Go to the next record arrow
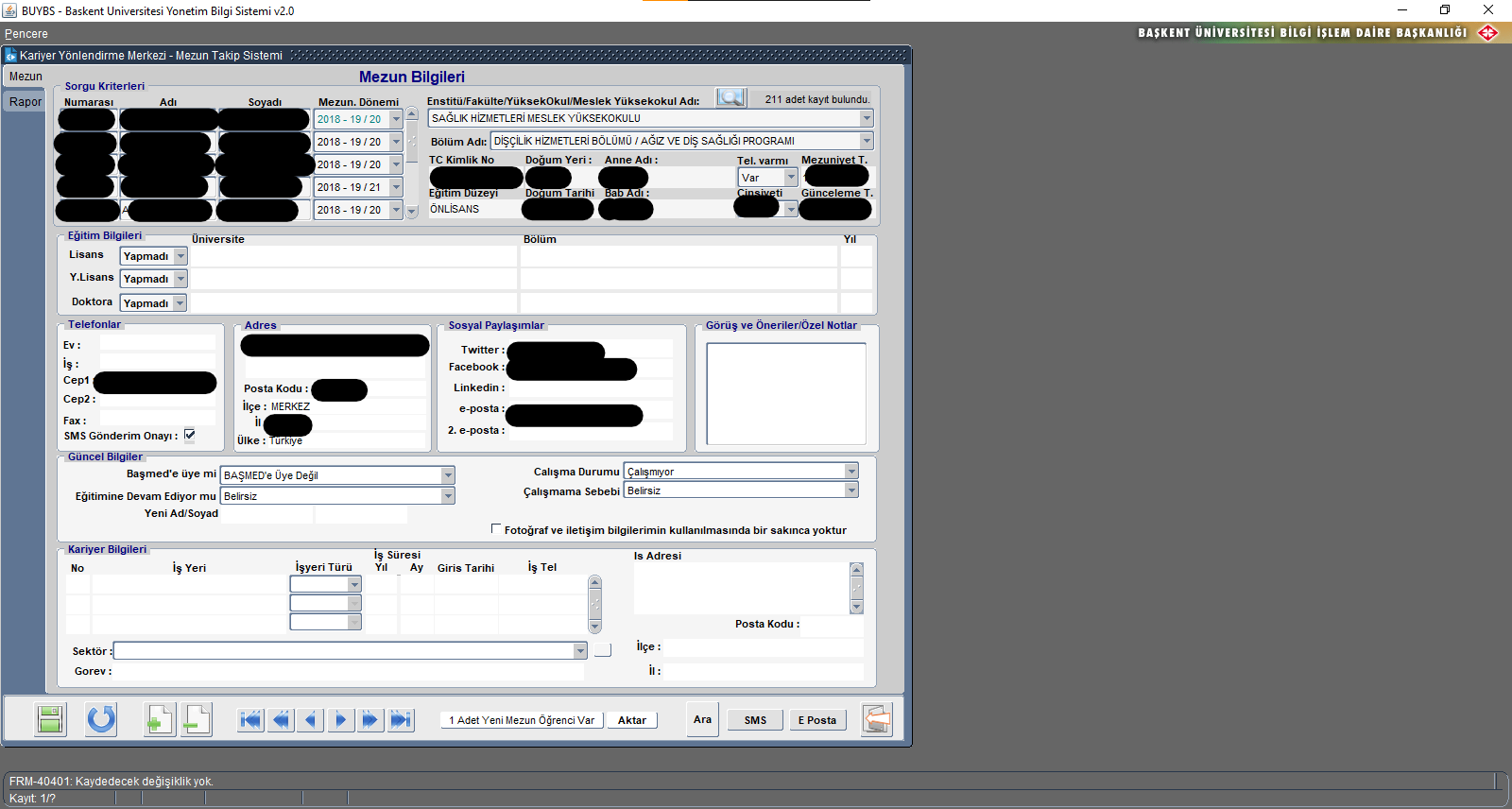 340,720
